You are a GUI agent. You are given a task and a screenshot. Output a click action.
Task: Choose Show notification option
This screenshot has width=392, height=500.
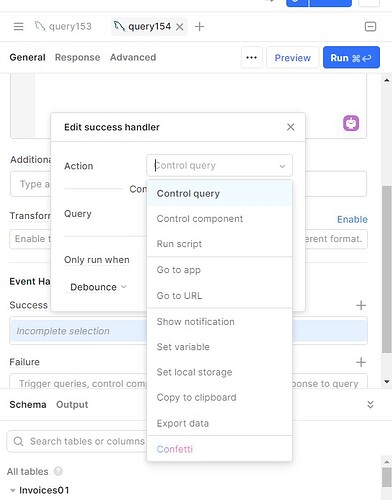click(219, 322)
